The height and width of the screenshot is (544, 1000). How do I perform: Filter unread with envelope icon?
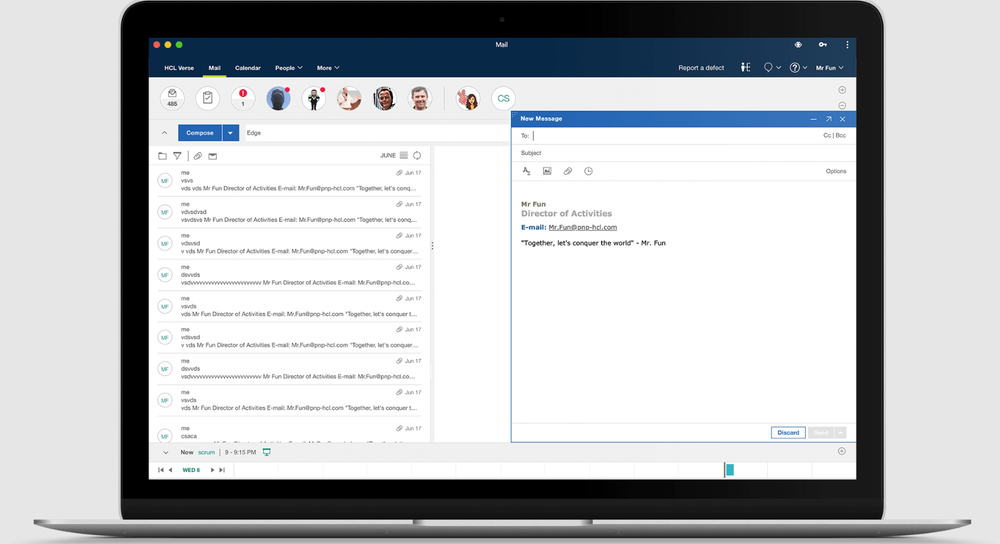(x=212, y=156)
